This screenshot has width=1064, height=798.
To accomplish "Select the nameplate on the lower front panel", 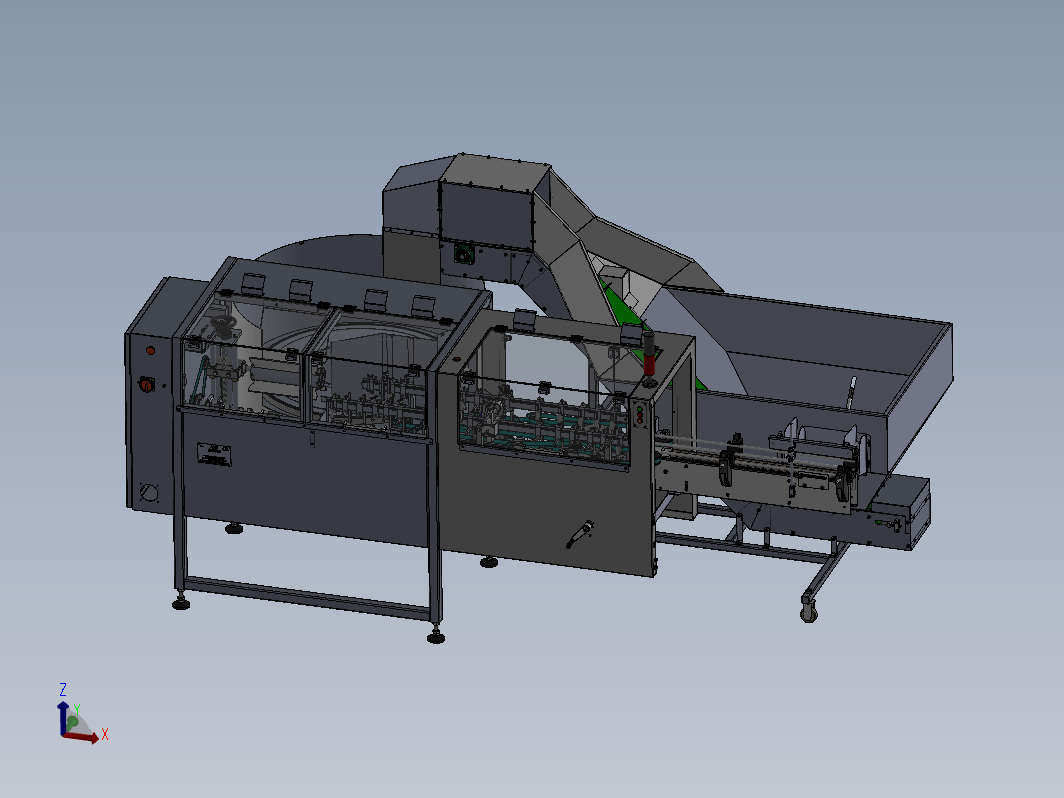I will click(x=214, y=455).
